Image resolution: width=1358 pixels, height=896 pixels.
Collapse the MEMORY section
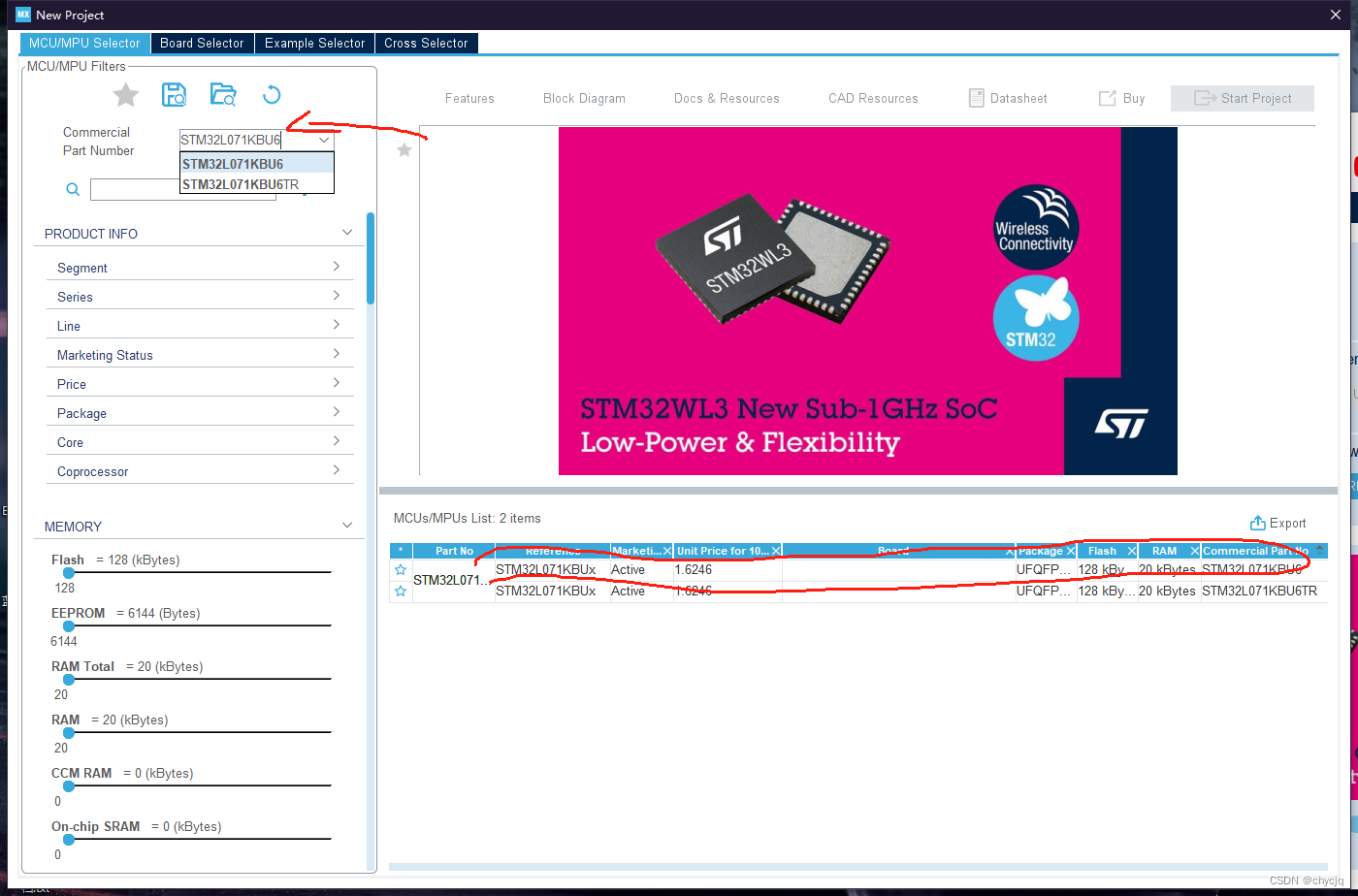pos(347,526)
